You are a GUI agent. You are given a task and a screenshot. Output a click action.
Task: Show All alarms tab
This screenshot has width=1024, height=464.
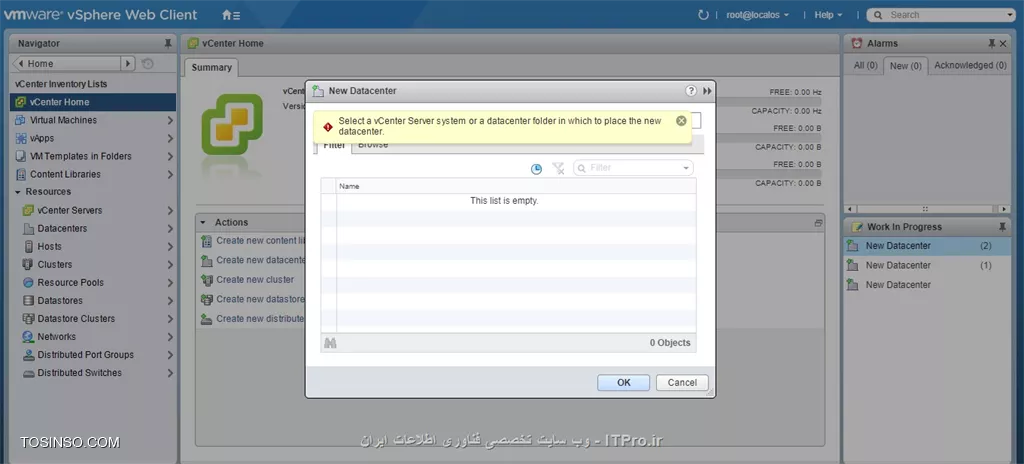coord(865,65)
